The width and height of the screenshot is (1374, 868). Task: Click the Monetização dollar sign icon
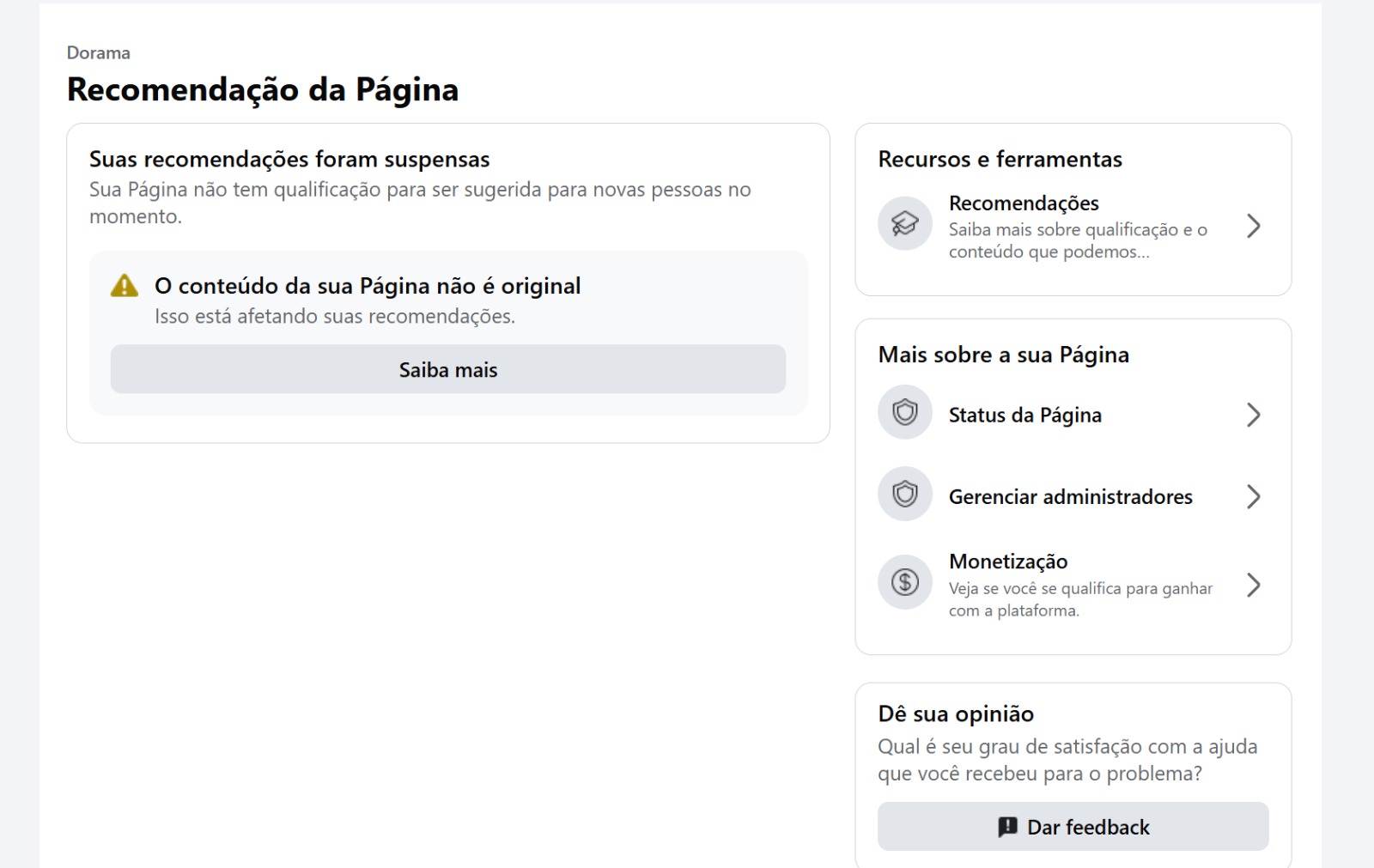[905, 583]
